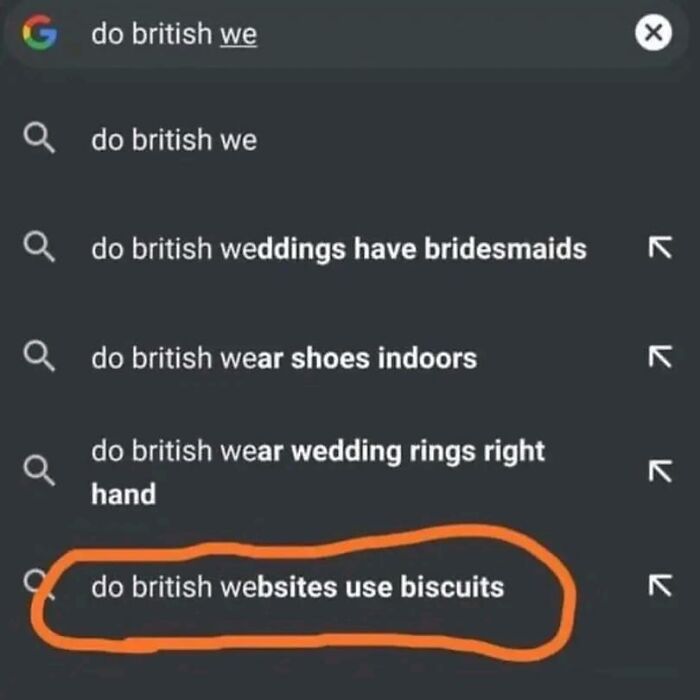
Task: Click magnifier icon beside websites use biscuits
Action: point(39,585)
